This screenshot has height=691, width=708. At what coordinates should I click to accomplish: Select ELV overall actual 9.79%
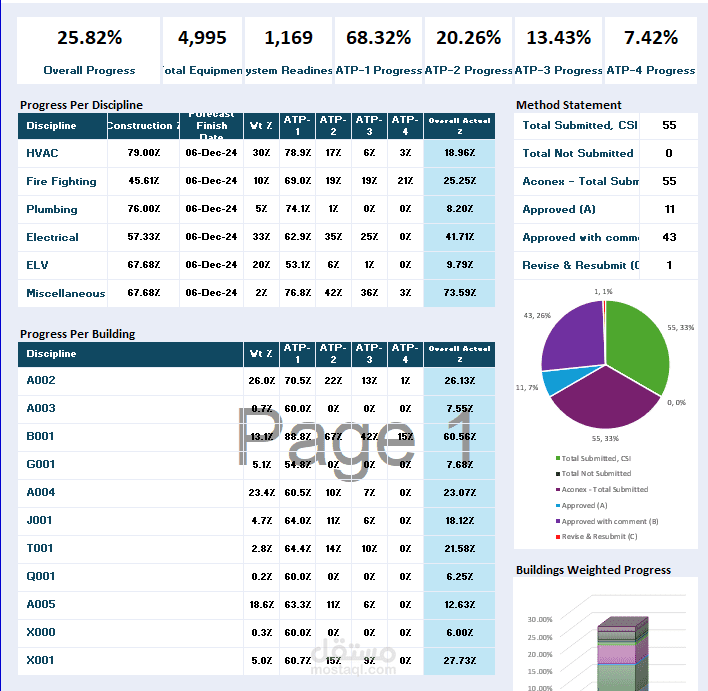459,265
